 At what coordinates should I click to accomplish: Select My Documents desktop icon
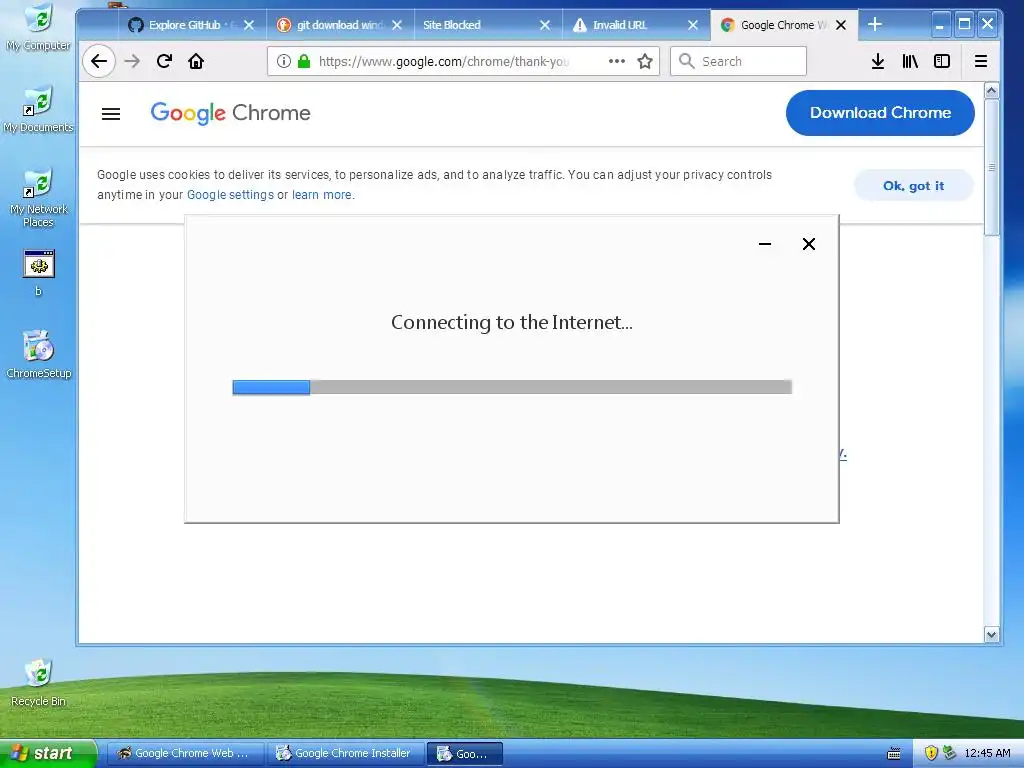click(39, 110)
